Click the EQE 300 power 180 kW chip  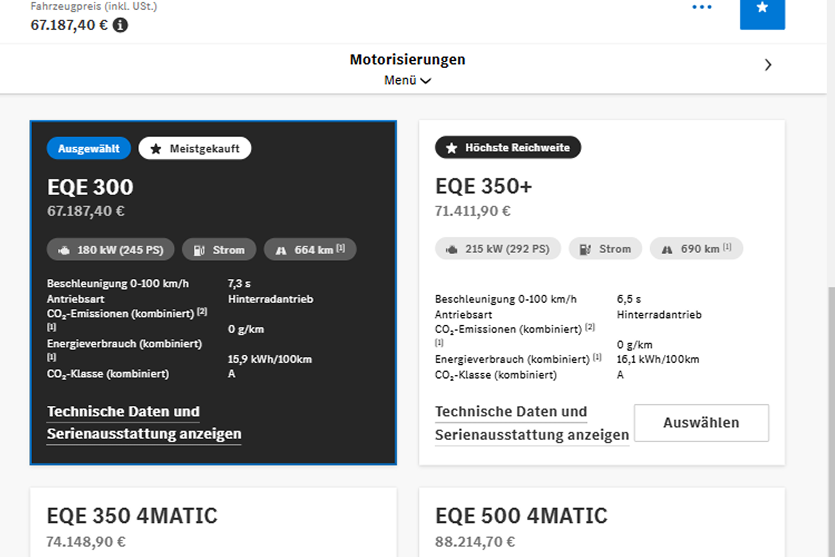111,250
